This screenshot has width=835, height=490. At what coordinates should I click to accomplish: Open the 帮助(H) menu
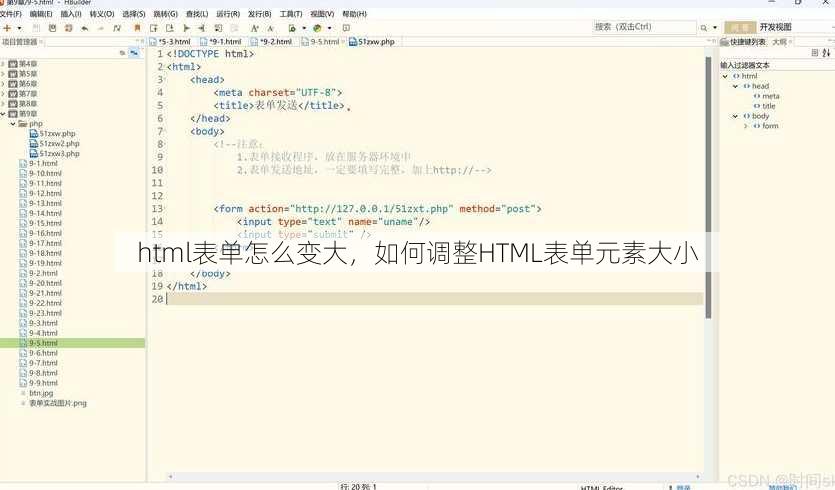[x=355, y=14]
